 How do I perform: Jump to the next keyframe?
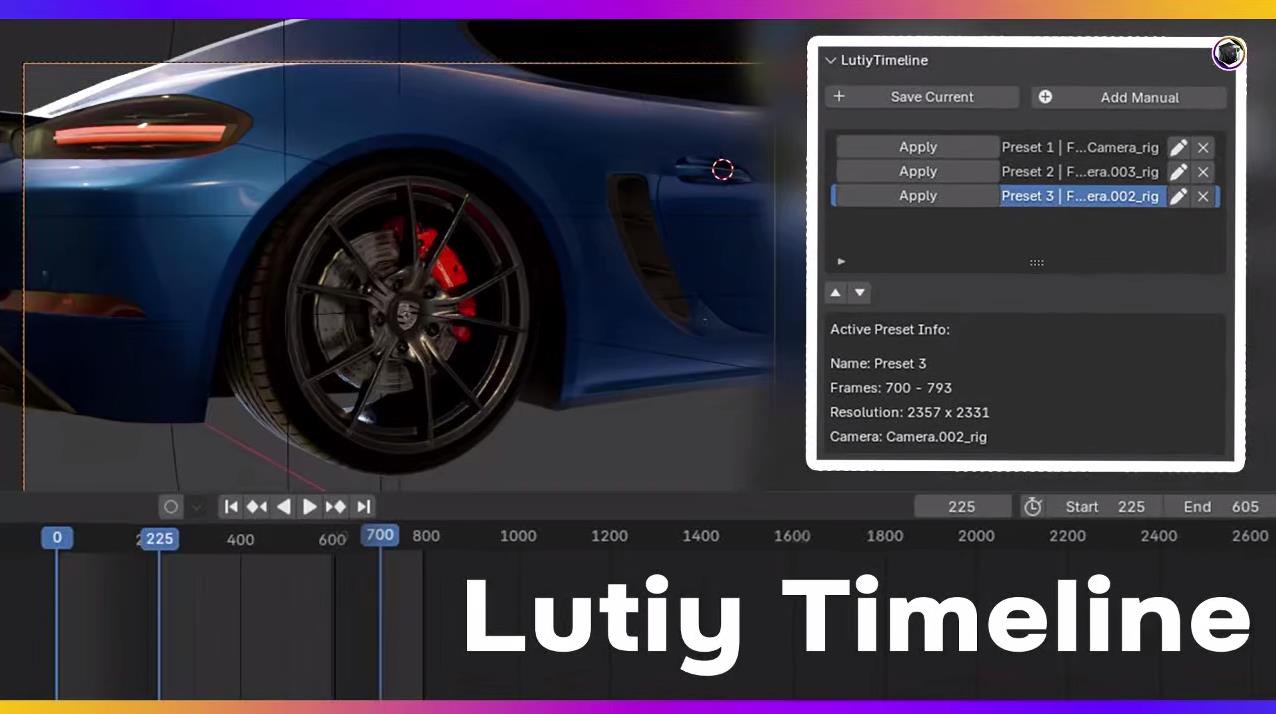[337, 507]
